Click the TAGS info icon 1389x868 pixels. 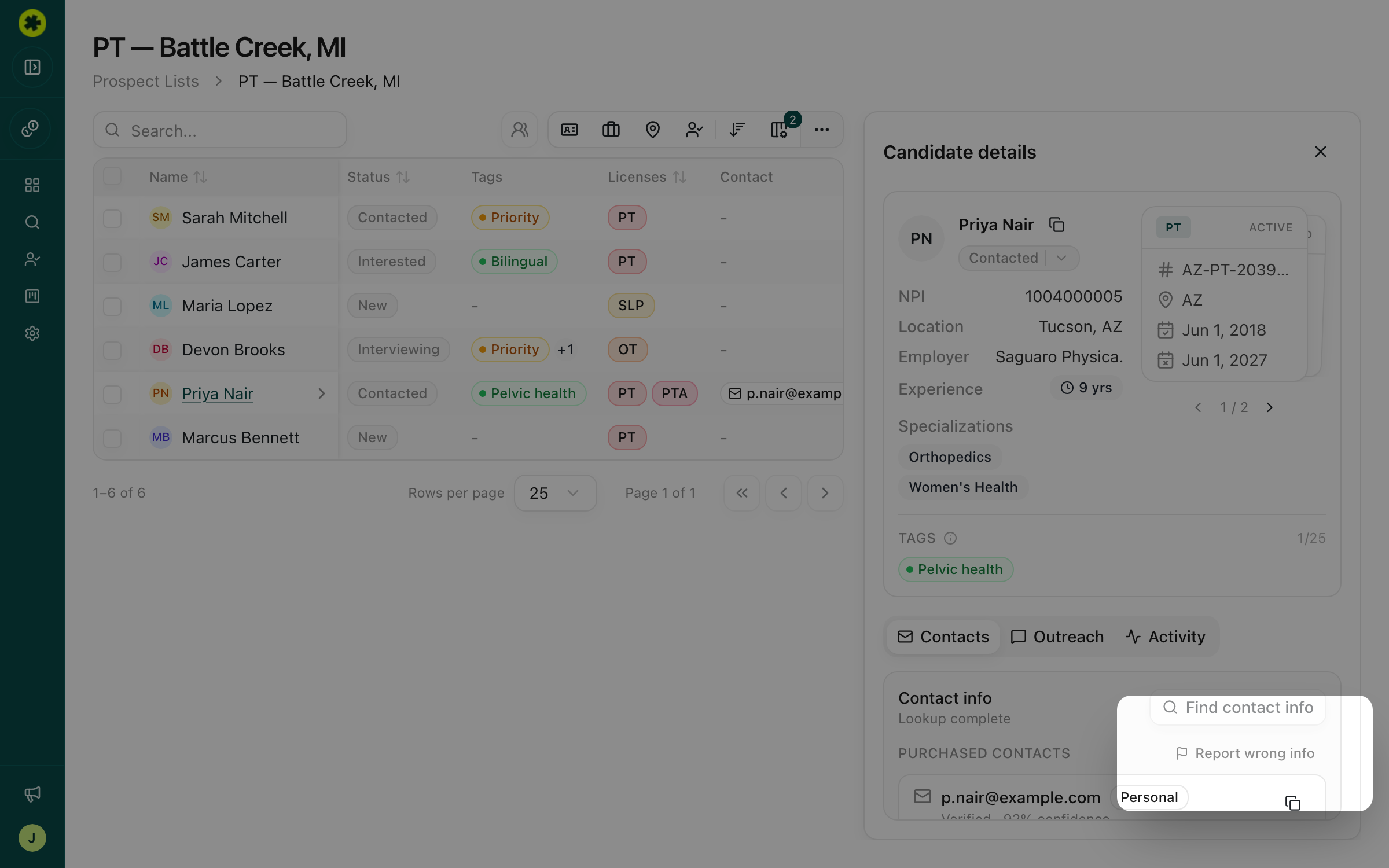coord(950,538)
